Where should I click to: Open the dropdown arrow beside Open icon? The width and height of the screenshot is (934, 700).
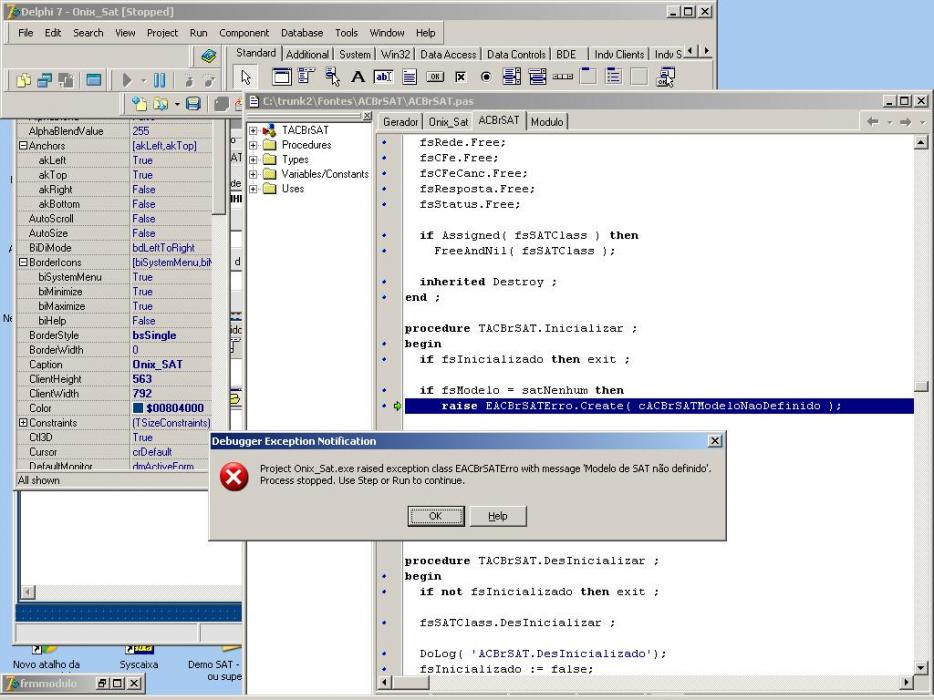coord(177,104)
